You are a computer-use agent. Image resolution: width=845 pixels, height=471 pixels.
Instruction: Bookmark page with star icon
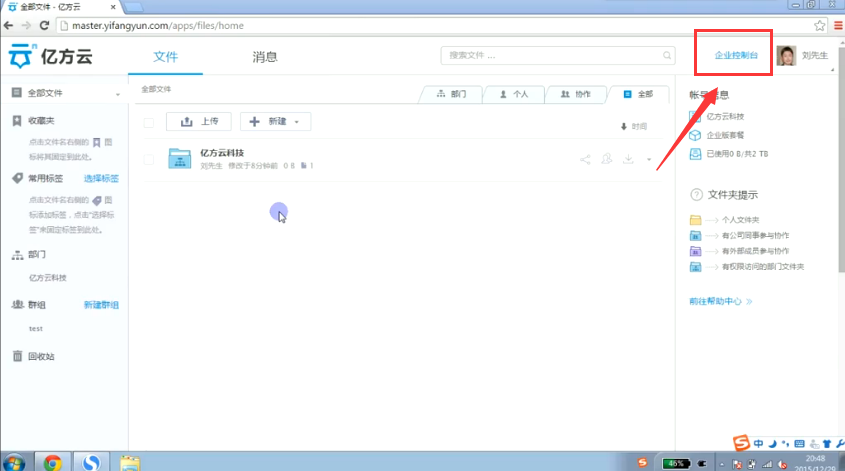point(820,25)
